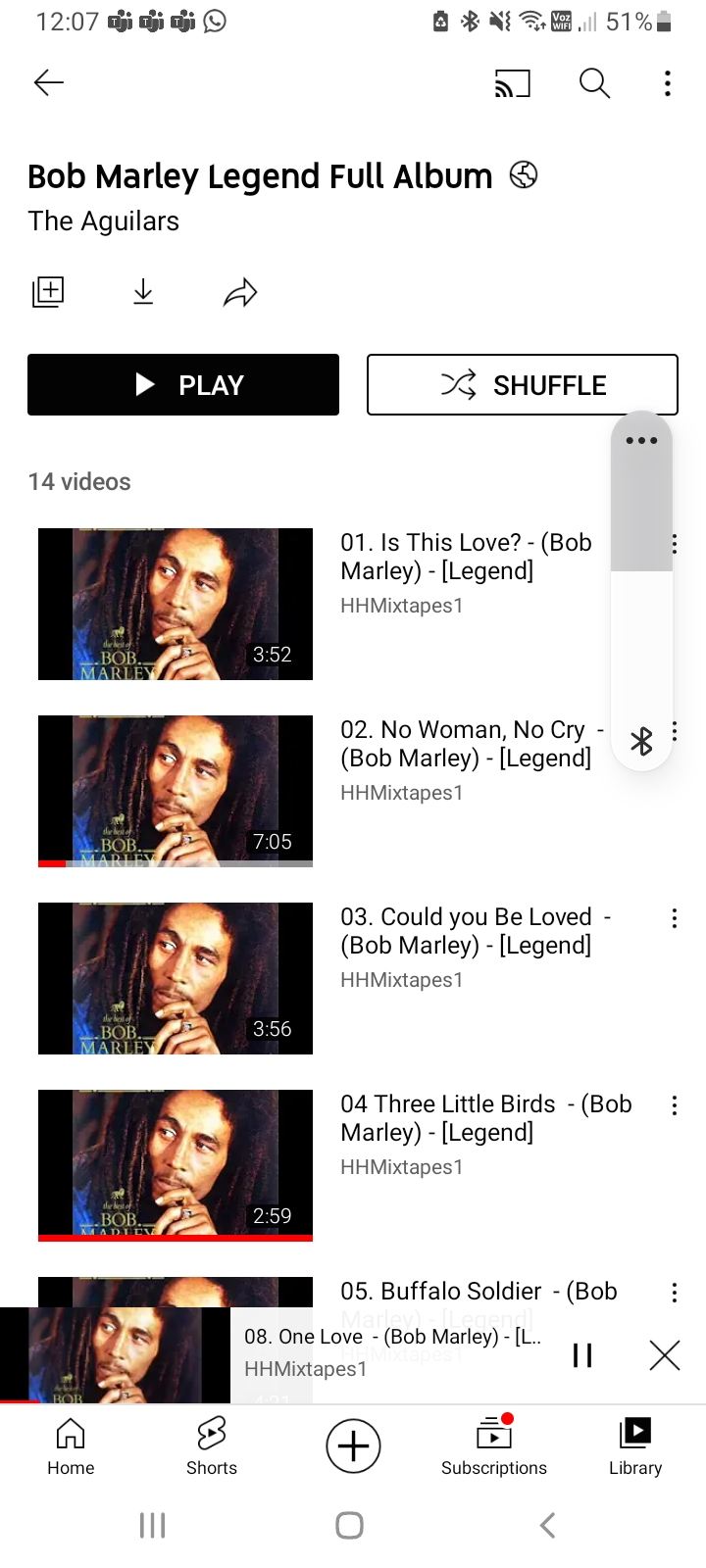The image size is (706, 1568).
Task: Open the Subscriptions tab
Action: [x=494, y=1445]
